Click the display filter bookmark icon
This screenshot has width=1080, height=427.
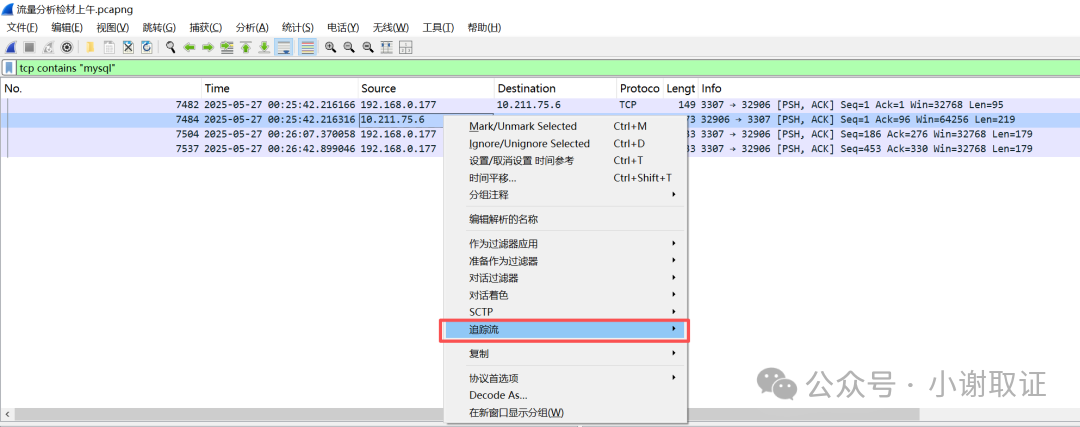[10, 68]
